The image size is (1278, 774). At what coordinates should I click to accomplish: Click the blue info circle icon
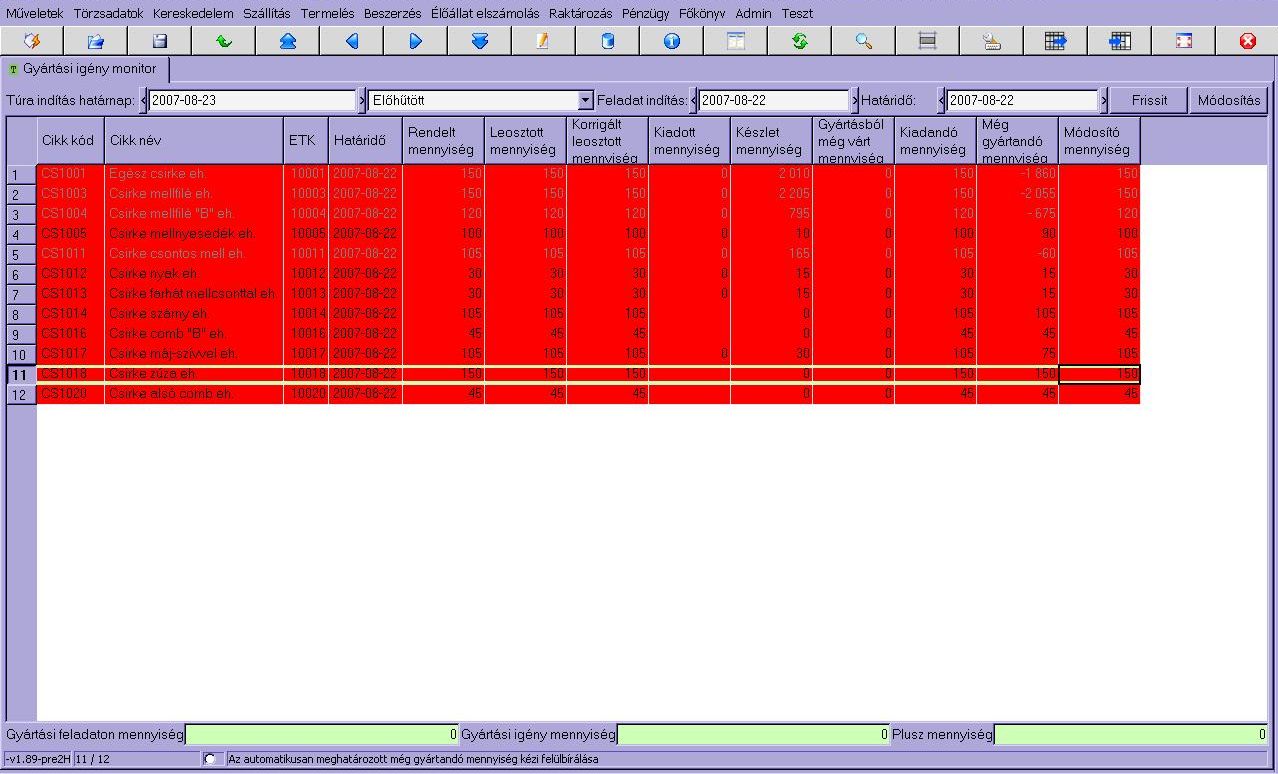point(671,41)
